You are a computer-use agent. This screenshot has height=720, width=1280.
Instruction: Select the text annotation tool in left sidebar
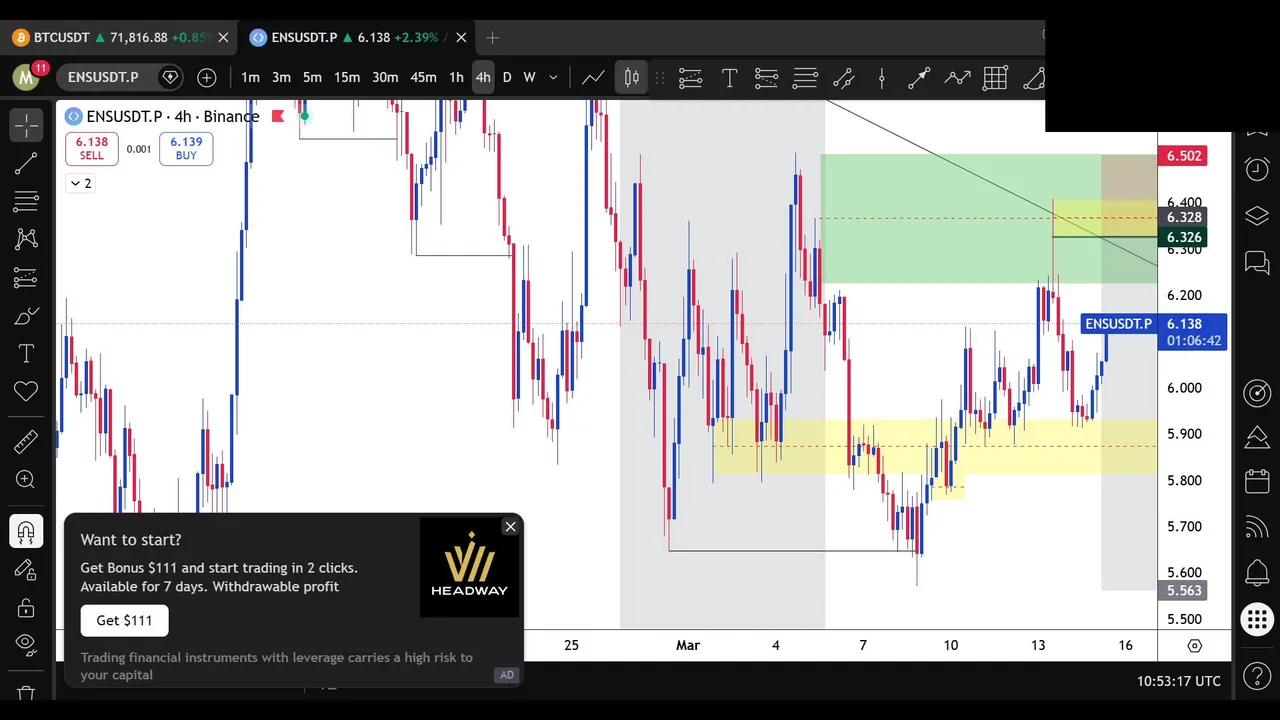coord(26,354)
